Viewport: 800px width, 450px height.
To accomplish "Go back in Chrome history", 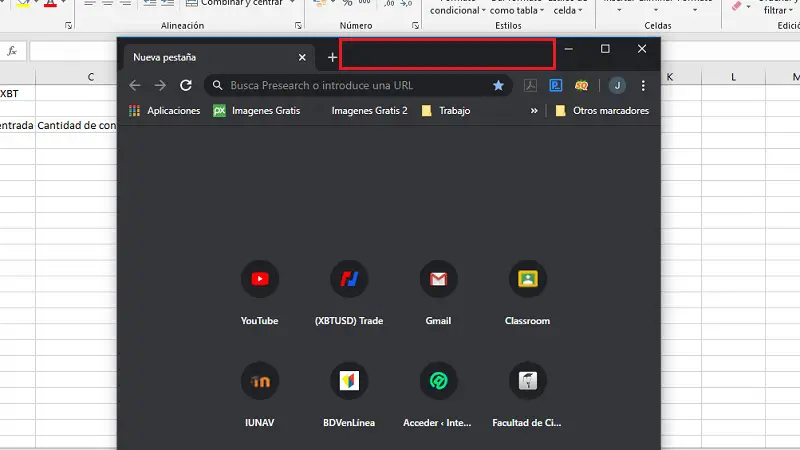I will point(135,85).
